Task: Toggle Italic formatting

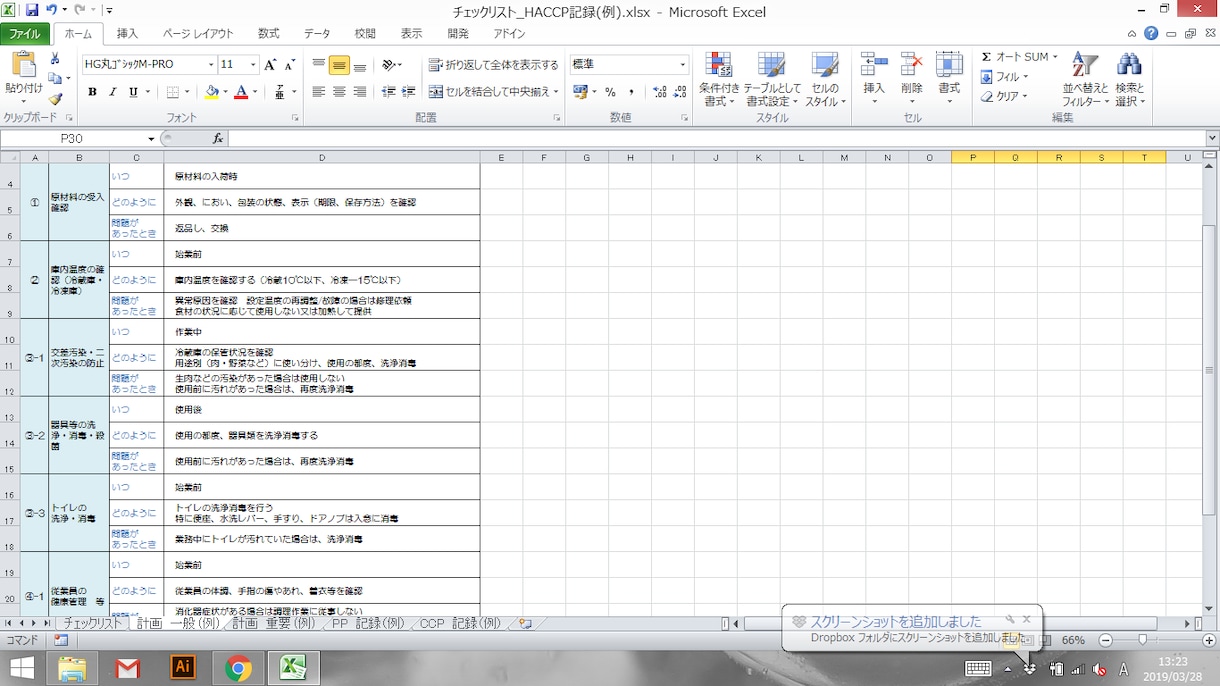Action: (112, 92)
